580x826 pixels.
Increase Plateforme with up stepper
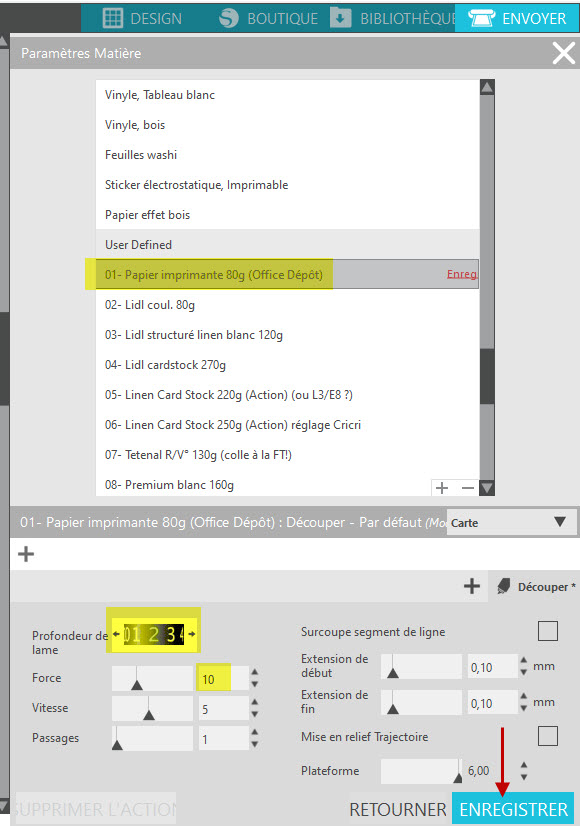coord(523,765)
